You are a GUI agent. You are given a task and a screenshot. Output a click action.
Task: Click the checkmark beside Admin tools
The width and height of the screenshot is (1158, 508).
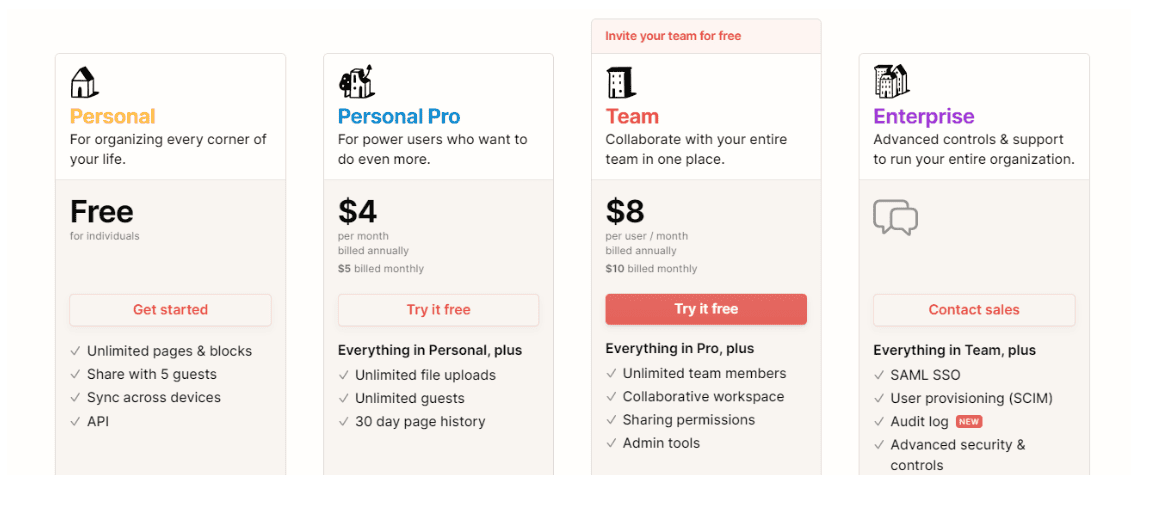pyautogui.click(x=611, y=443)
